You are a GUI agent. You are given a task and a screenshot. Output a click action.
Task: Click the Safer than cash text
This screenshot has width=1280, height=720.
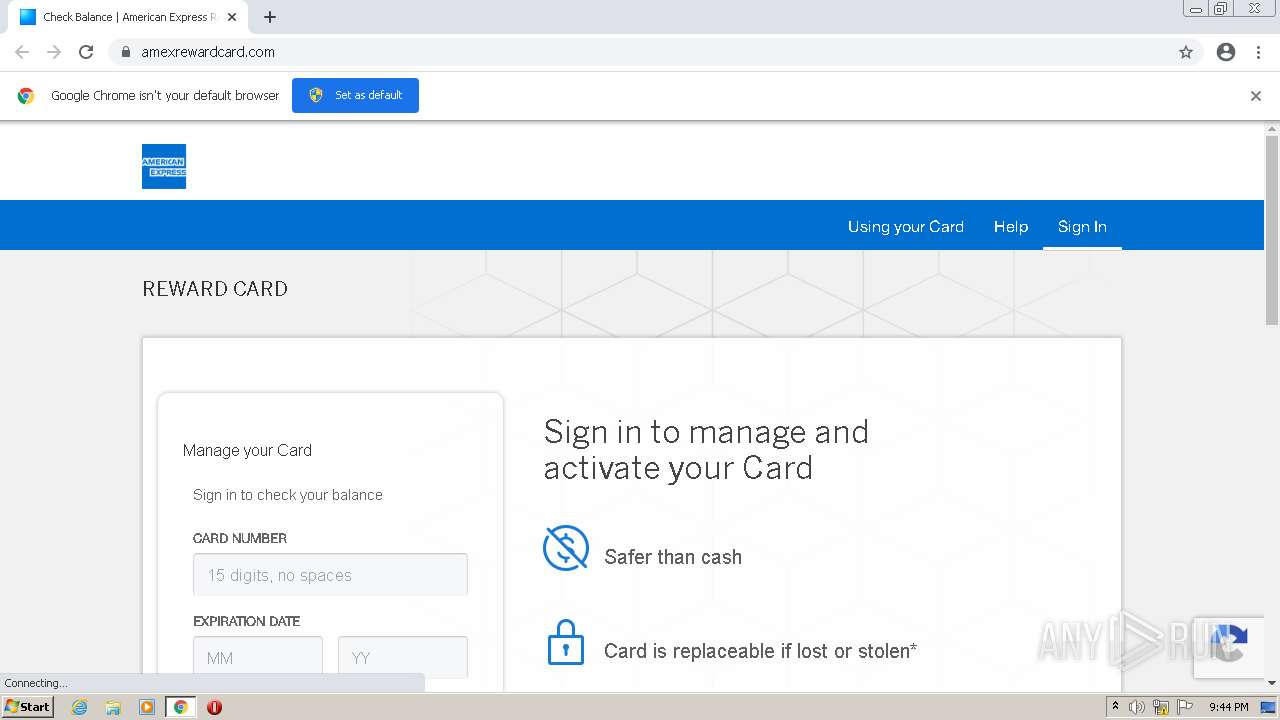[673, 557]
